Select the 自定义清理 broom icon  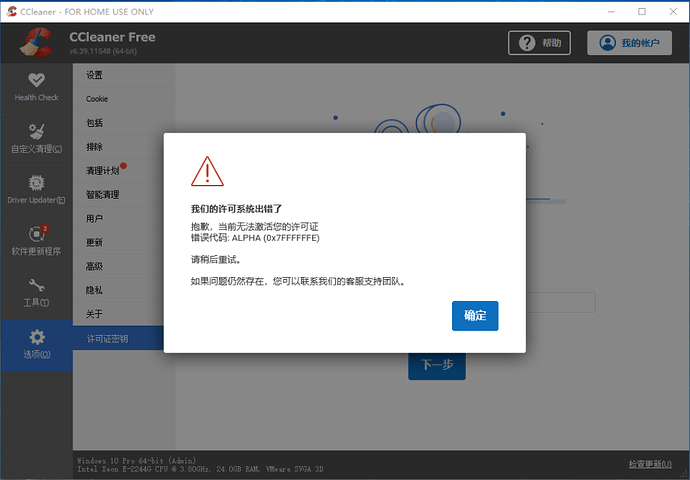[36, 131]
